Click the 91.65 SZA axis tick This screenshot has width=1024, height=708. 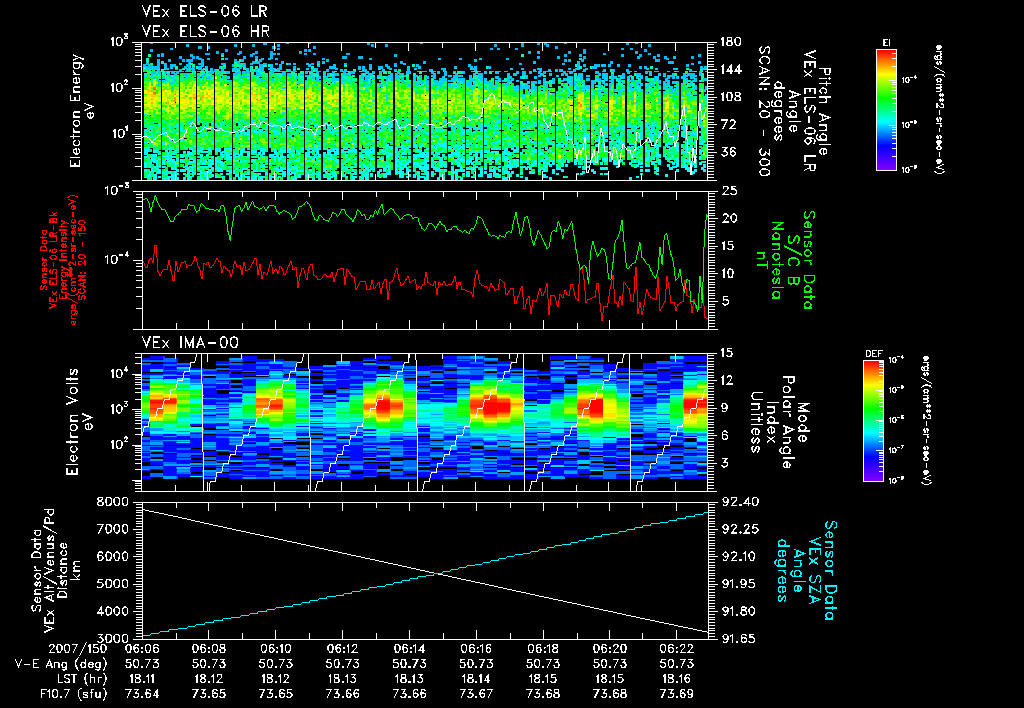[x=741, y=638]
